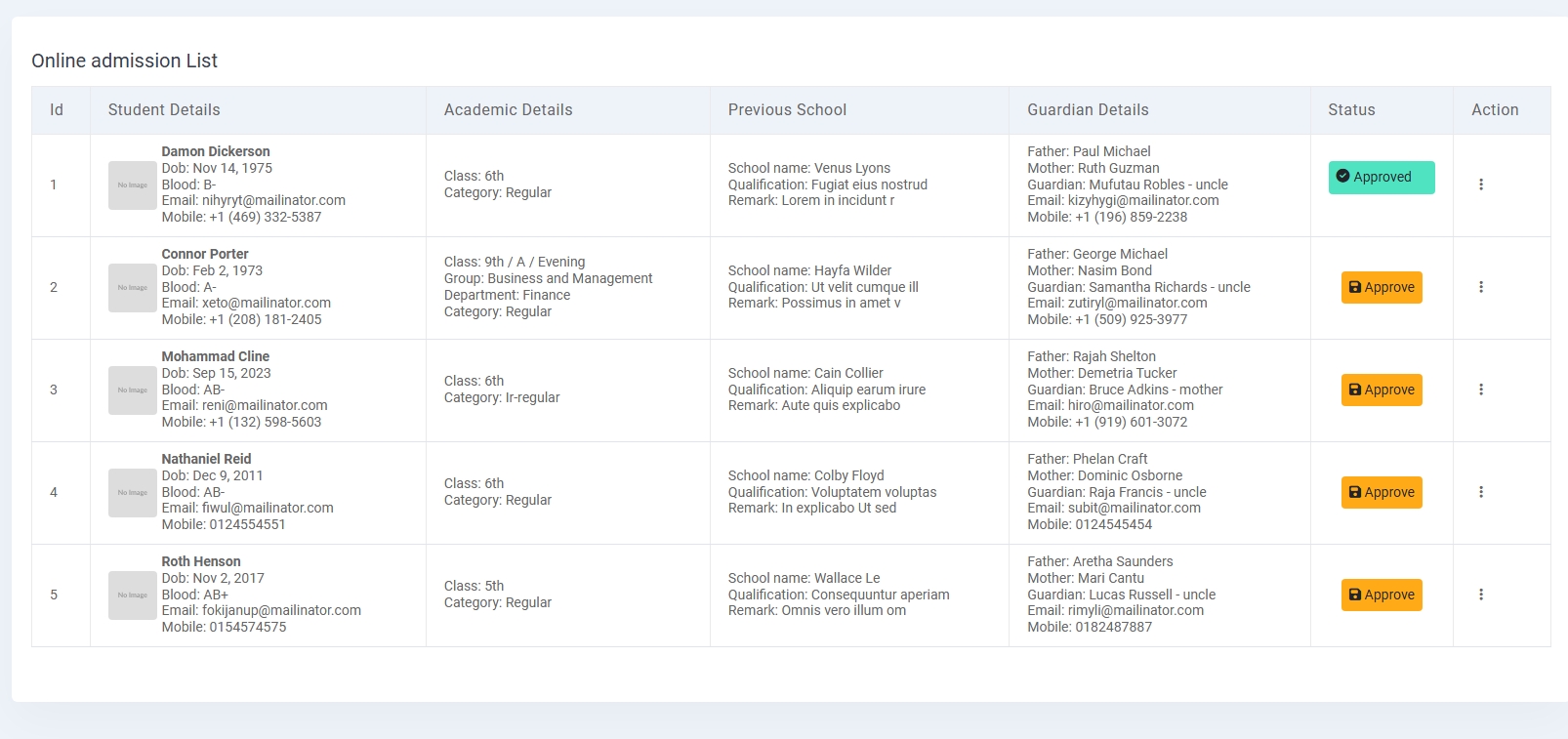Image resolution: width=1568 pixels, height=739 pixels.
Task: Select student name Damon Dickerson
Action: [216, 151]
